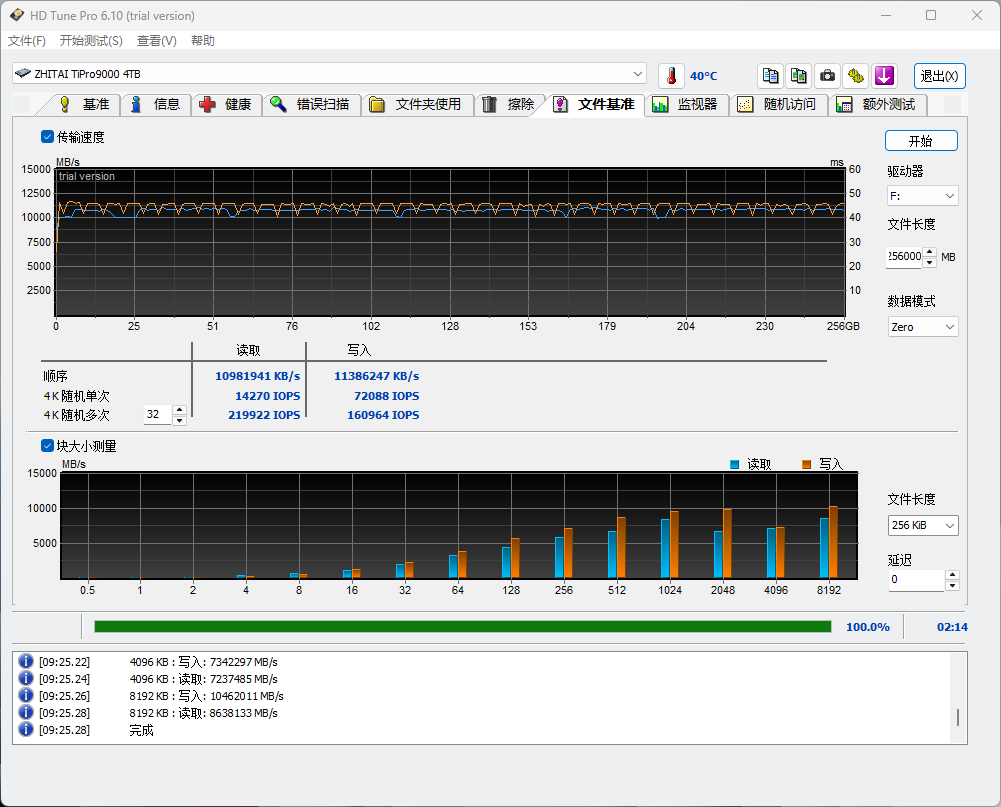Uncheck the 块大小测量 checkbox

tap(48, 446)
